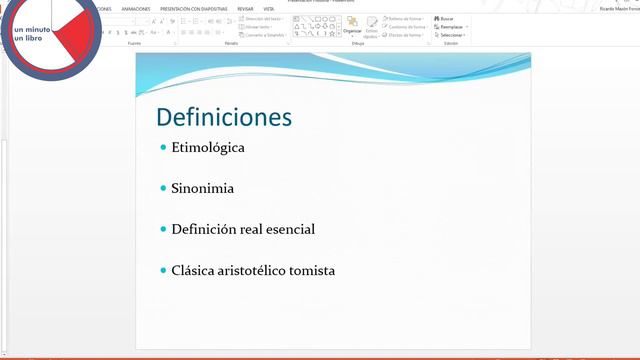Screen dimensions: 640x360
Task: Select the isosceles triangle shape
Action: (297, 27)
